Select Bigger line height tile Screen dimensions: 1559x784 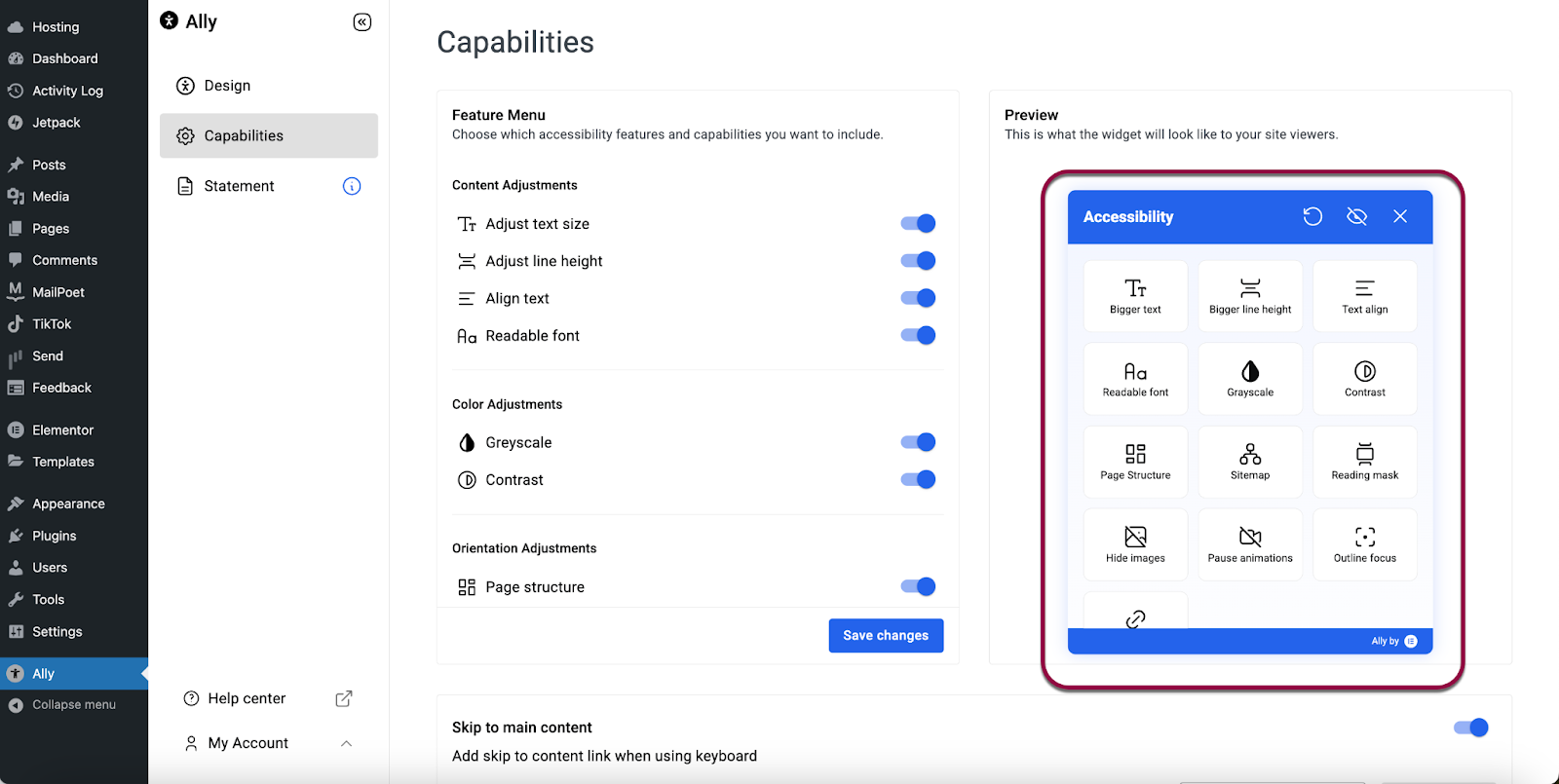(x=1250, y=296)
